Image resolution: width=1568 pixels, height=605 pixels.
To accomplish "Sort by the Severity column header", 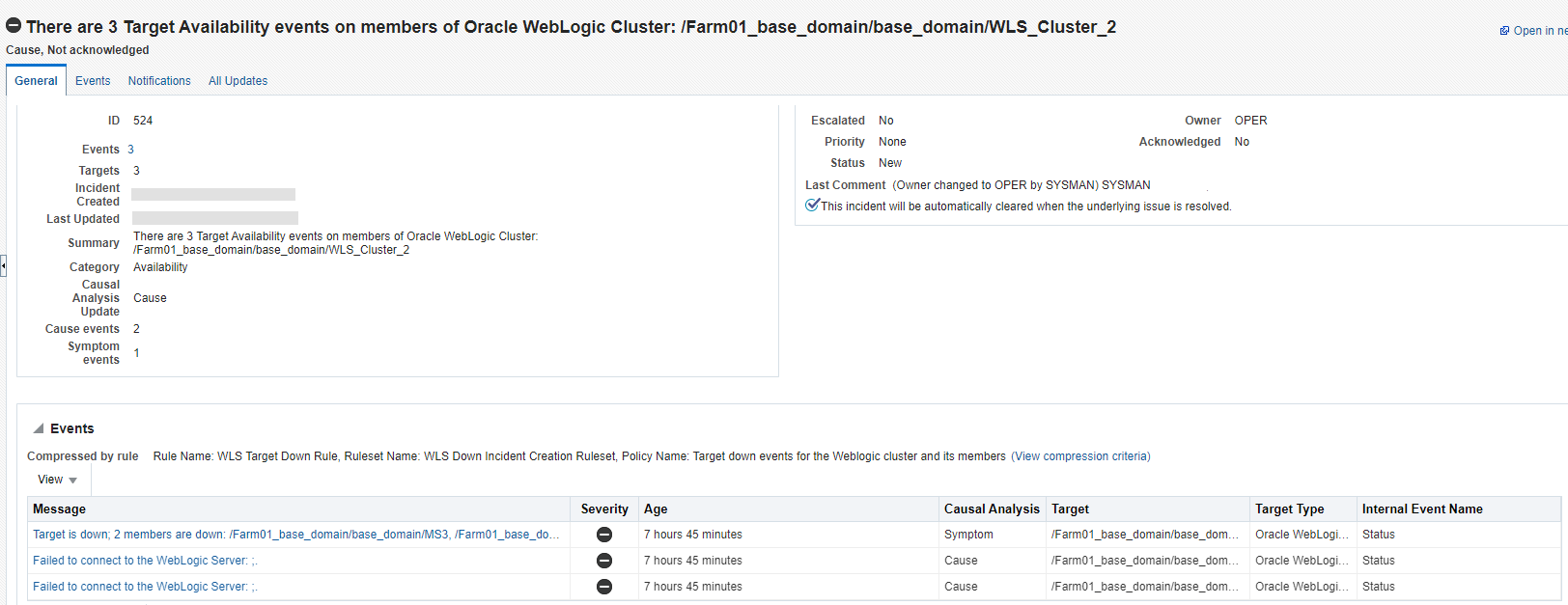I will 604,509.
